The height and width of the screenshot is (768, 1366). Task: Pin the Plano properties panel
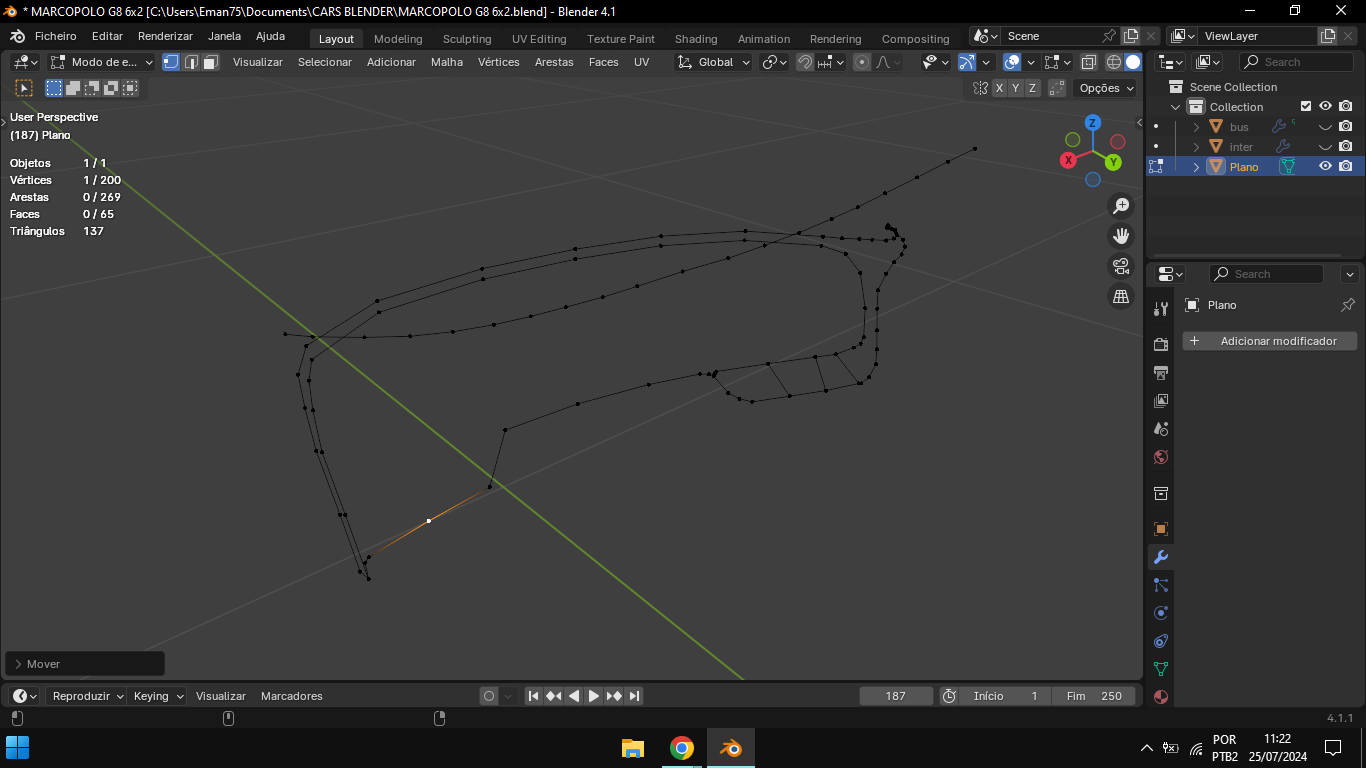pyautogui.click(x=1348, y=305)
